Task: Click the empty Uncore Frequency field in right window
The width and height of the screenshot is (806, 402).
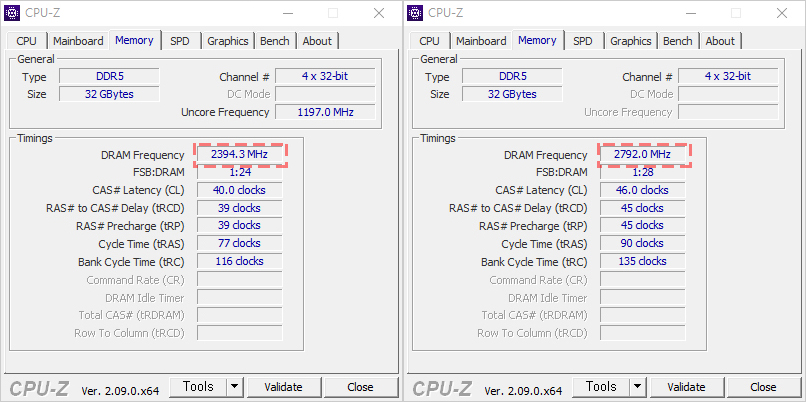Action: 728,112
